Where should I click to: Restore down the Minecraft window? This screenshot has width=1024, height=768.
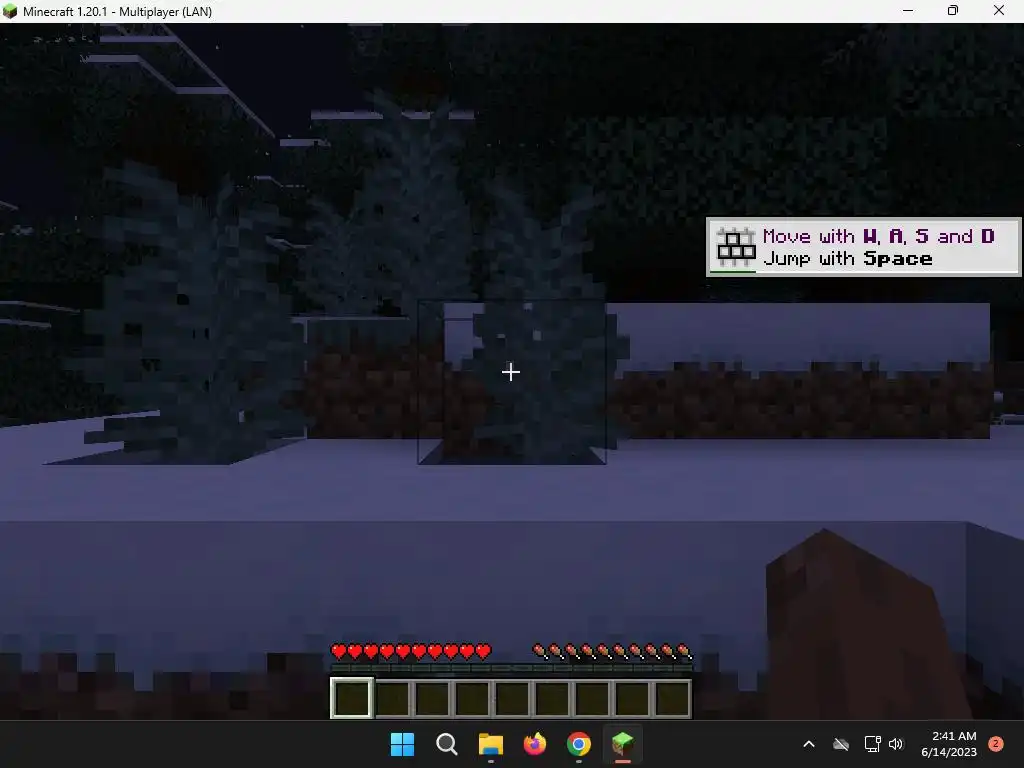click(x=953, y=11)
